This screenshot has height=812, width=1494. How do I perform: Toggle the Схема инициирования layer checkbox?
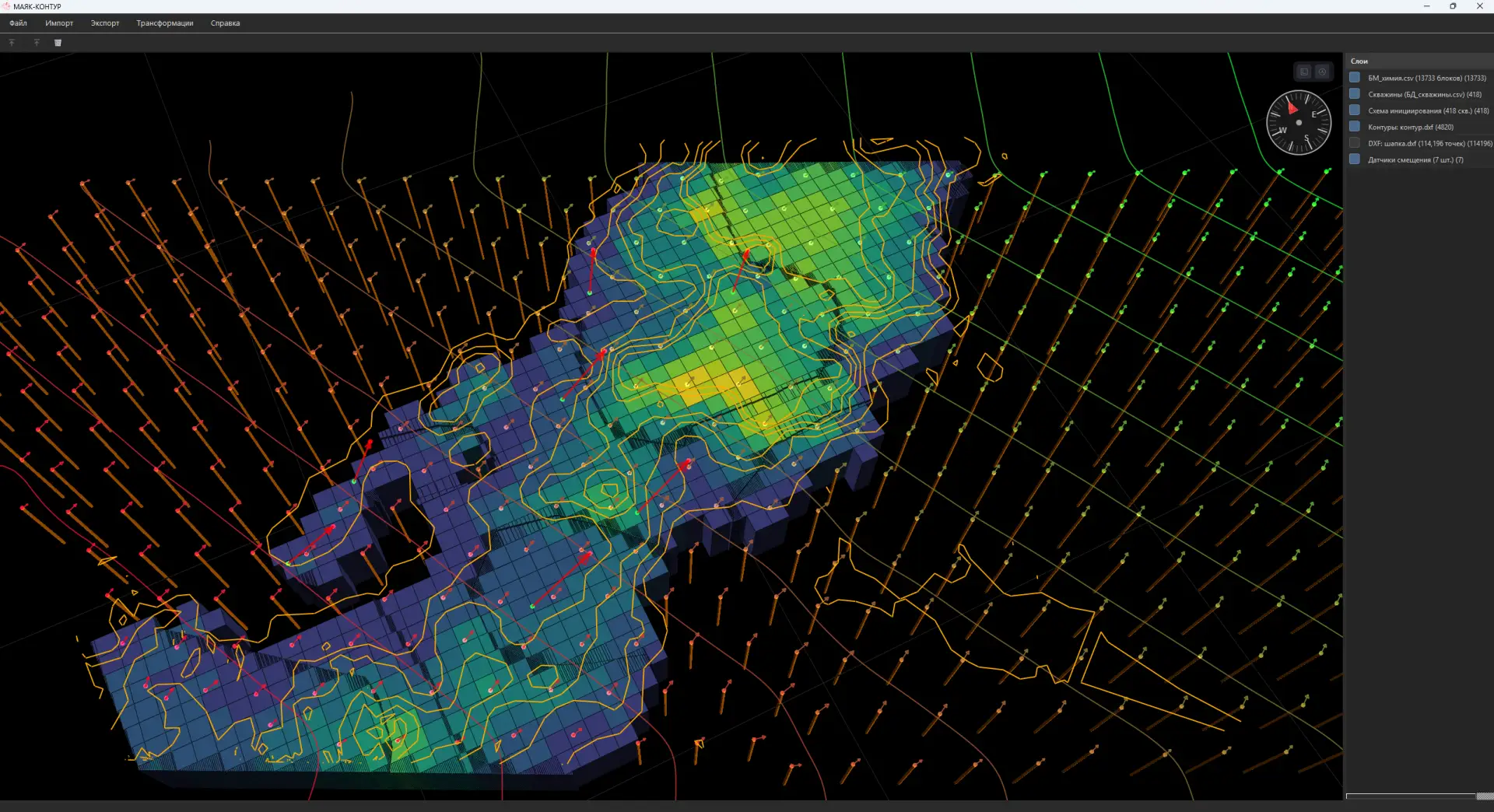[x=1355, y=110]
